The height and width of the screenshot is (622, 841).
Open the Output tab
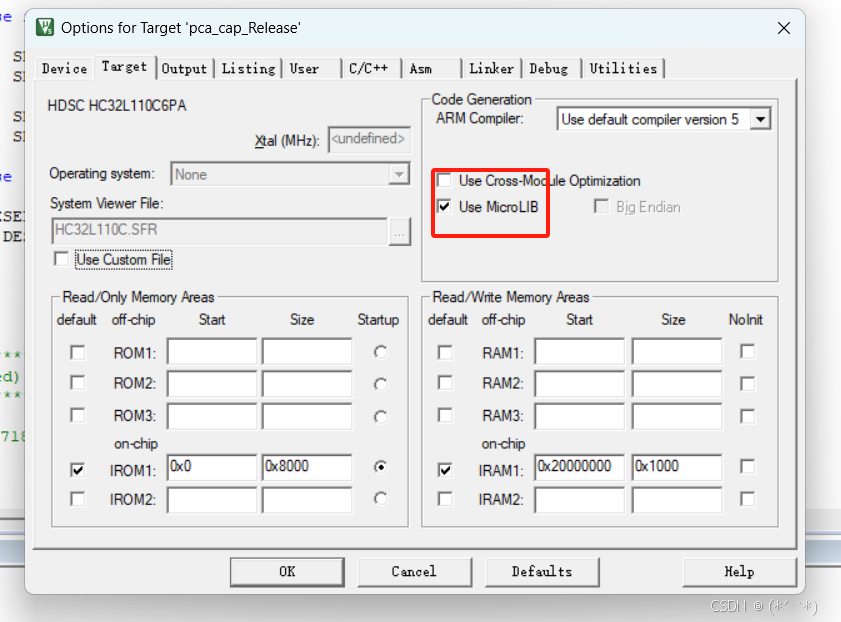[184, 69]
